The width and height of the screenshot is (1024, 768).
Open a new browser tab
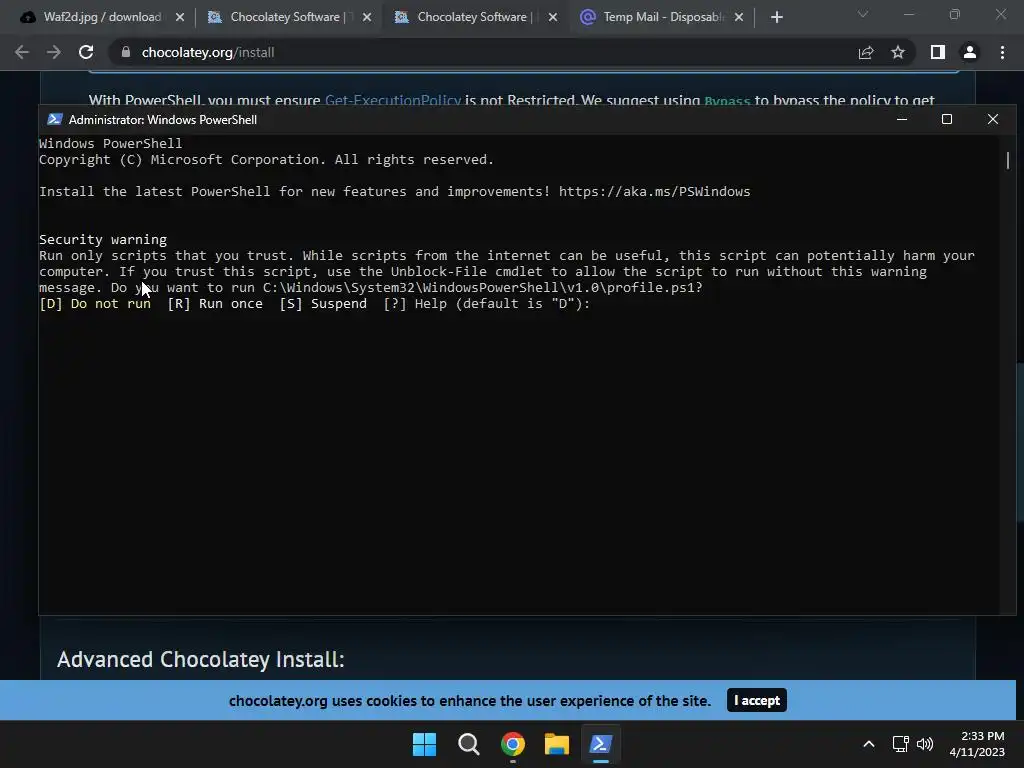click(x=776, y=17)
